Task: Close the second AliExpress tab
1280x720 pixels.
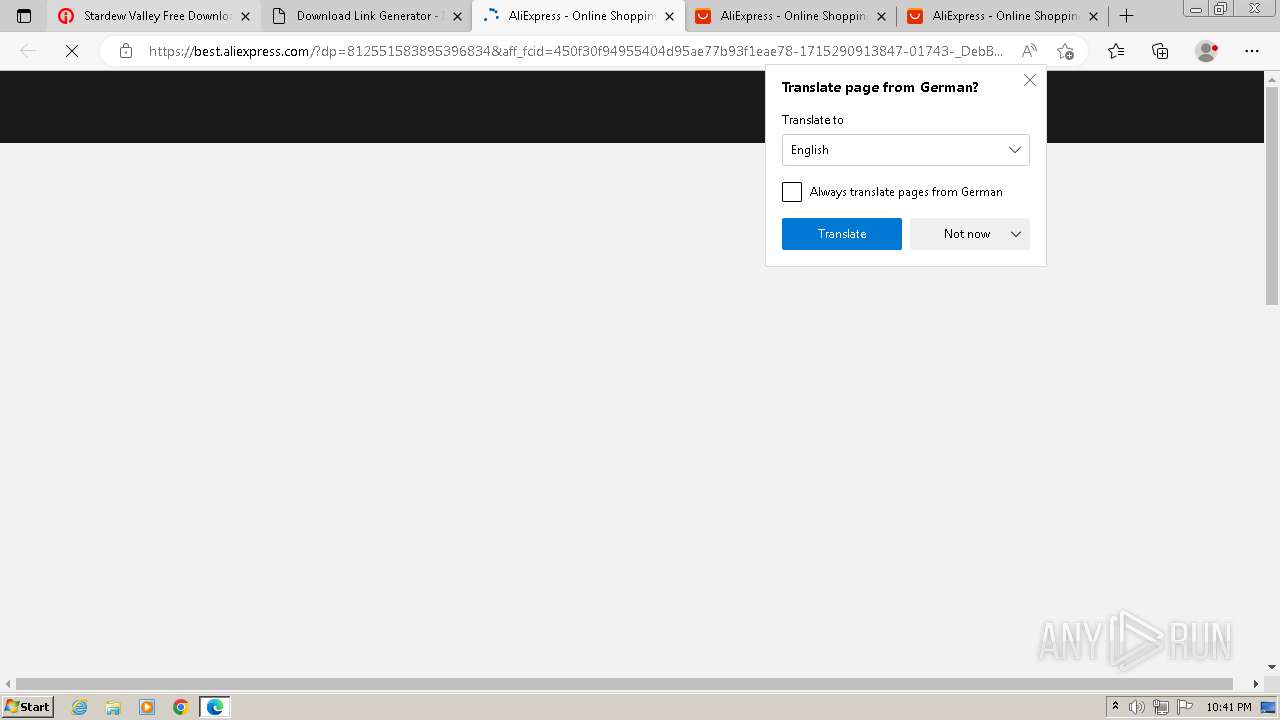Action: pos(881,16)
